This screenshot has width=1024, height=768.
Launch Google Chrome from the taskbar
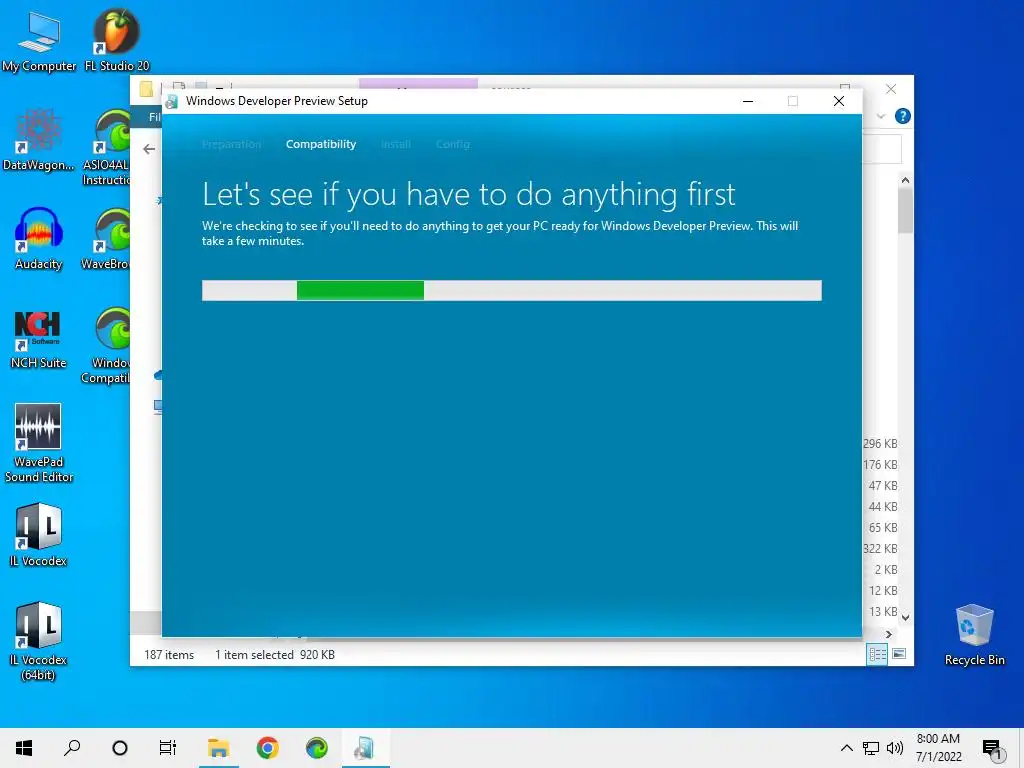268,748
